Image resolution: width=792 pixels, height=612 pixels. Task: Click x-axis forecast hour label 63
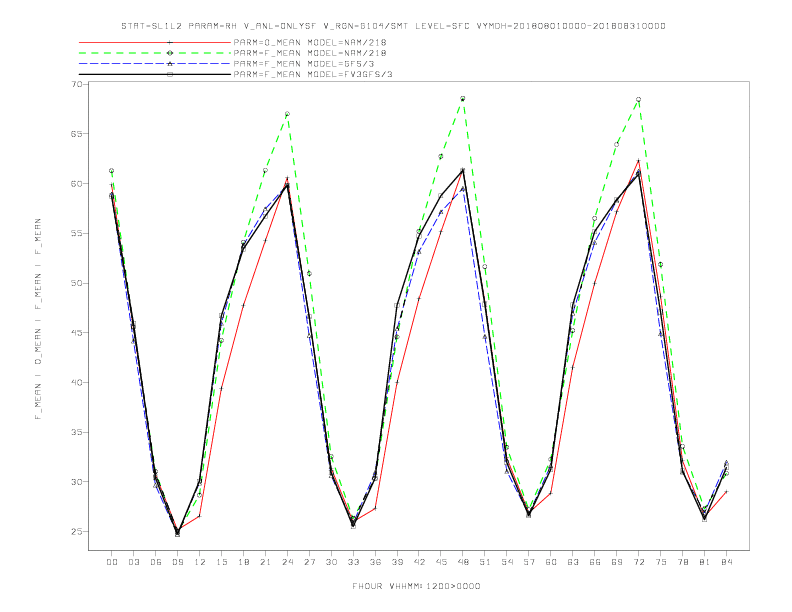pyautogui.click(x=573, y=562)
